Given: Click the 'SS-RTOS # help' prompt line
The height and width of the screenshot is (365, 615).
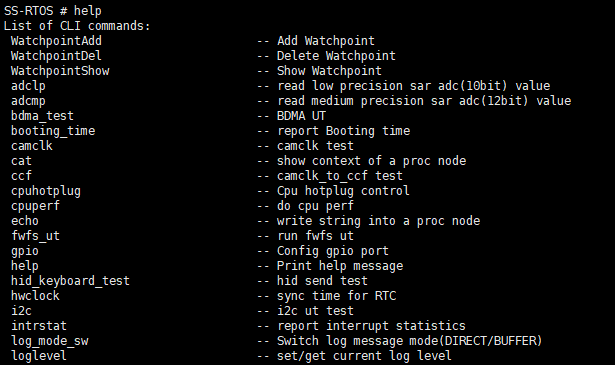Looking at the screenshot, I should 53,11.
